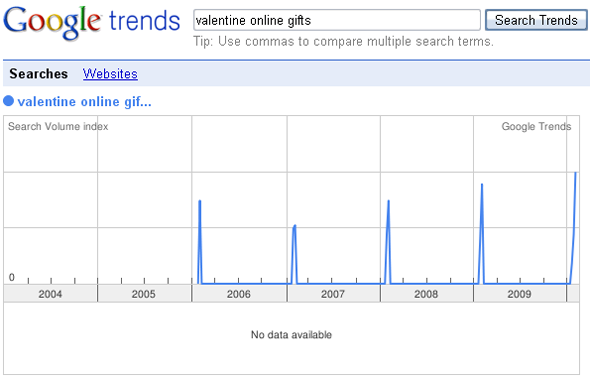The image size is (590, 378).
Task: Click the rising peak at chart's right edge
Action: point(574,226)
